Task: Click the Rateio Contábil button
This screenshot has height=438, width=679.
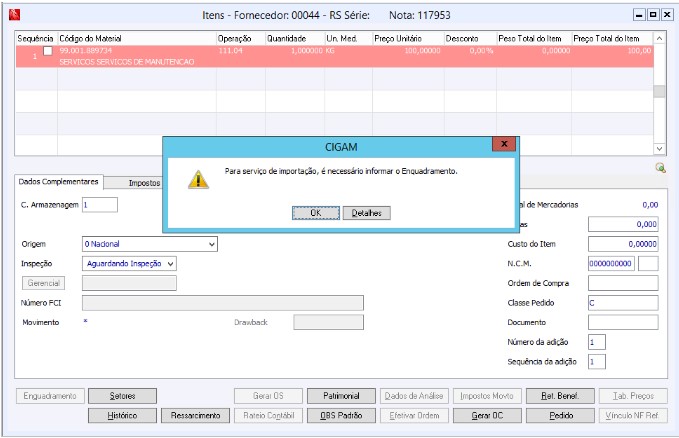Action: click(268, 415)
